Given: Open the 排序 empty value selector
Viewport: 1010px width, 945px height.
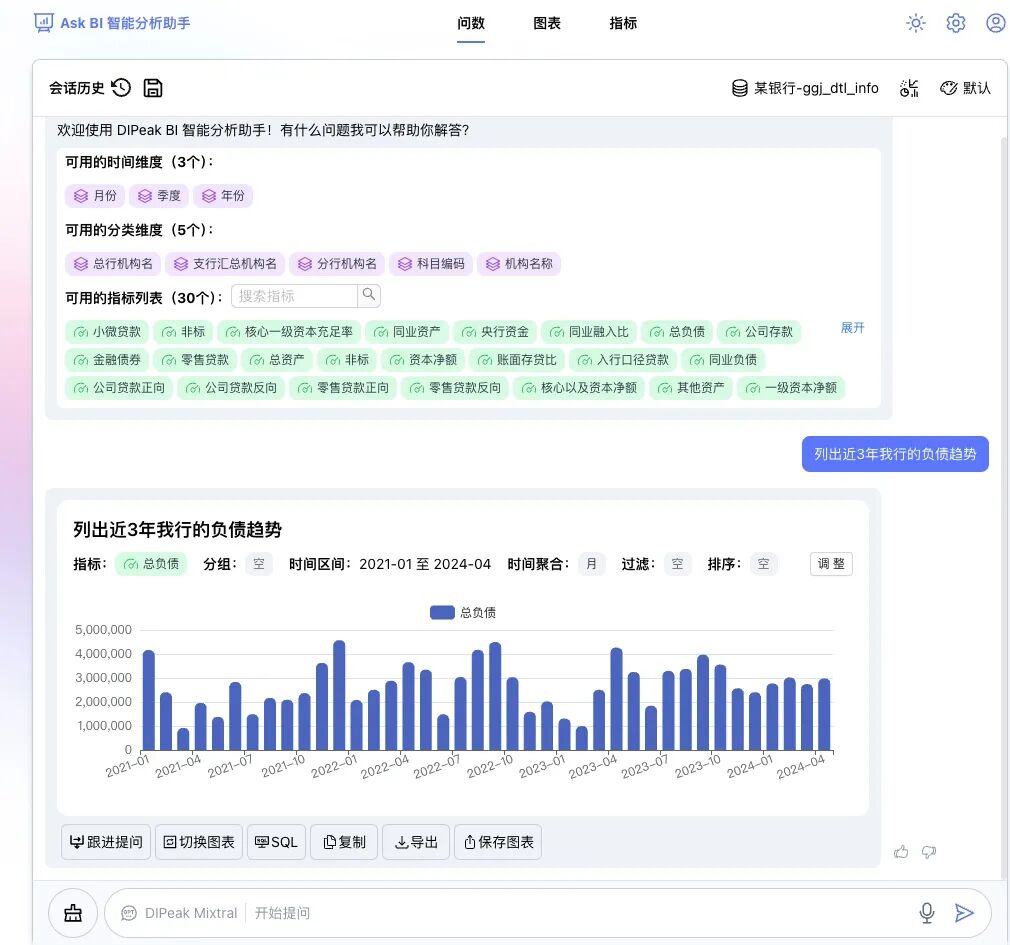Looking at the screenshot, I should [x=763, y=564].
